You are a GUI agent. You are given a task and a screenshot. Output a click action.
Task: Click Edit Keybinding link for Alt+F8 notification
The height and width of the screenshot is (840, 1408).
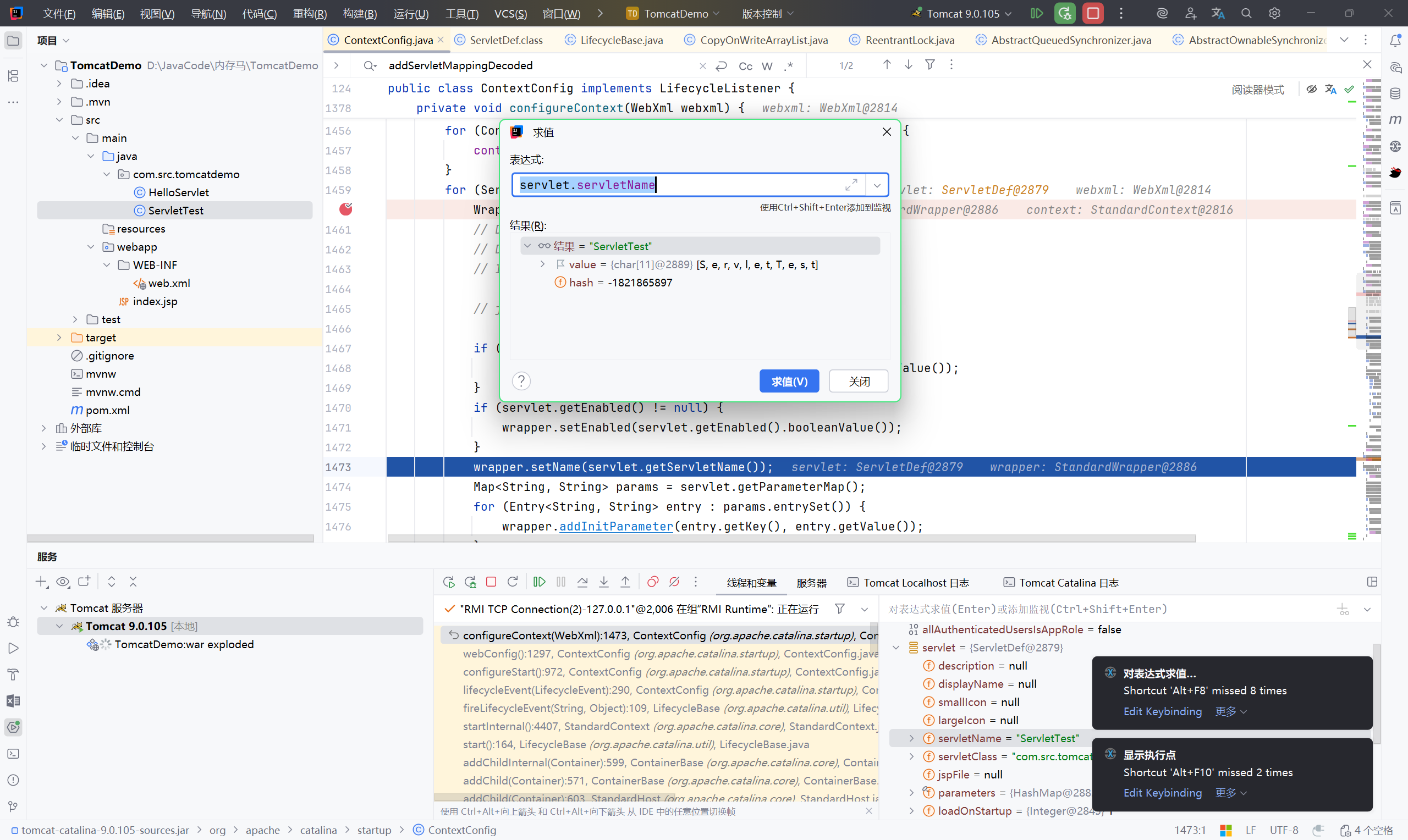1162,711
